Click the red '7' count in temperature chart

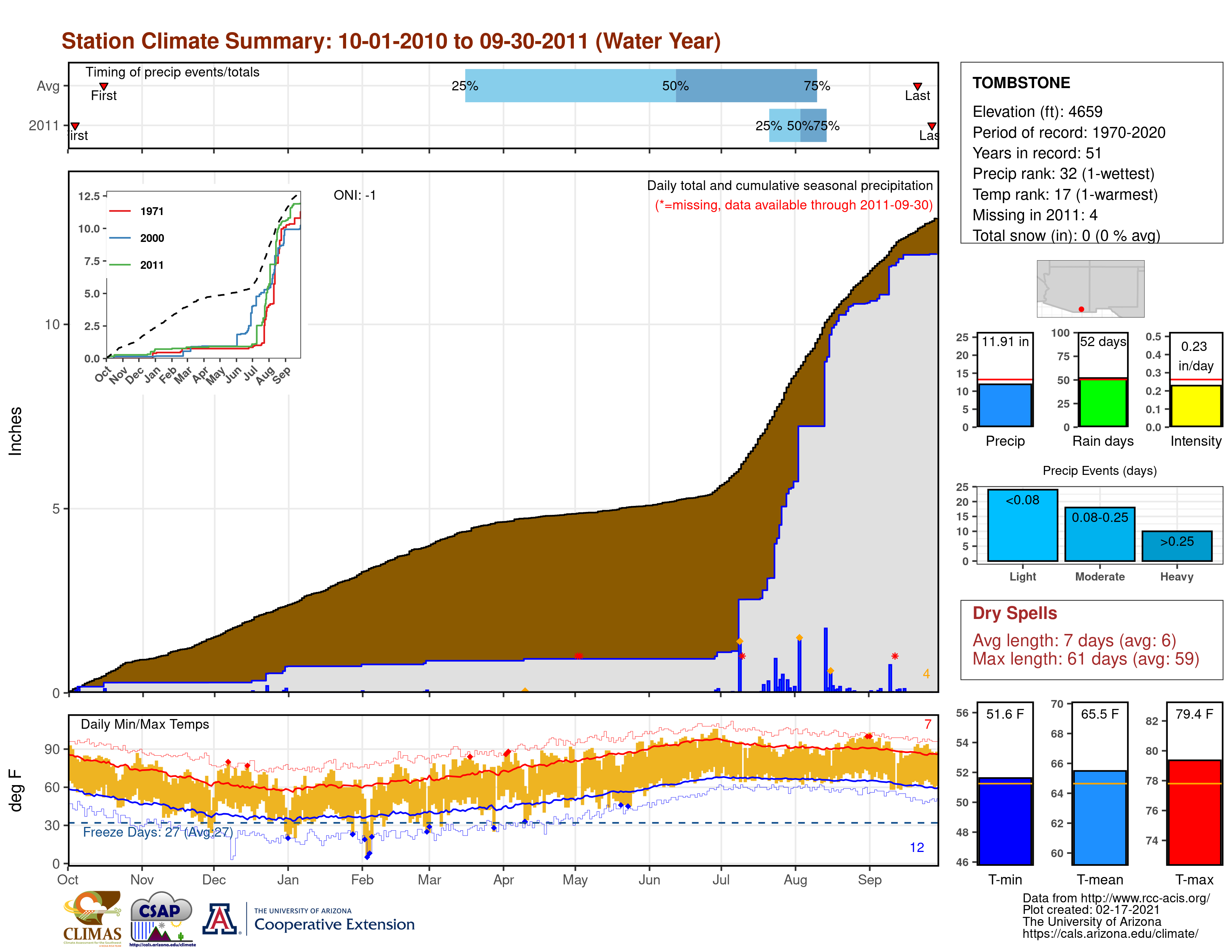(x=928, y=724)
